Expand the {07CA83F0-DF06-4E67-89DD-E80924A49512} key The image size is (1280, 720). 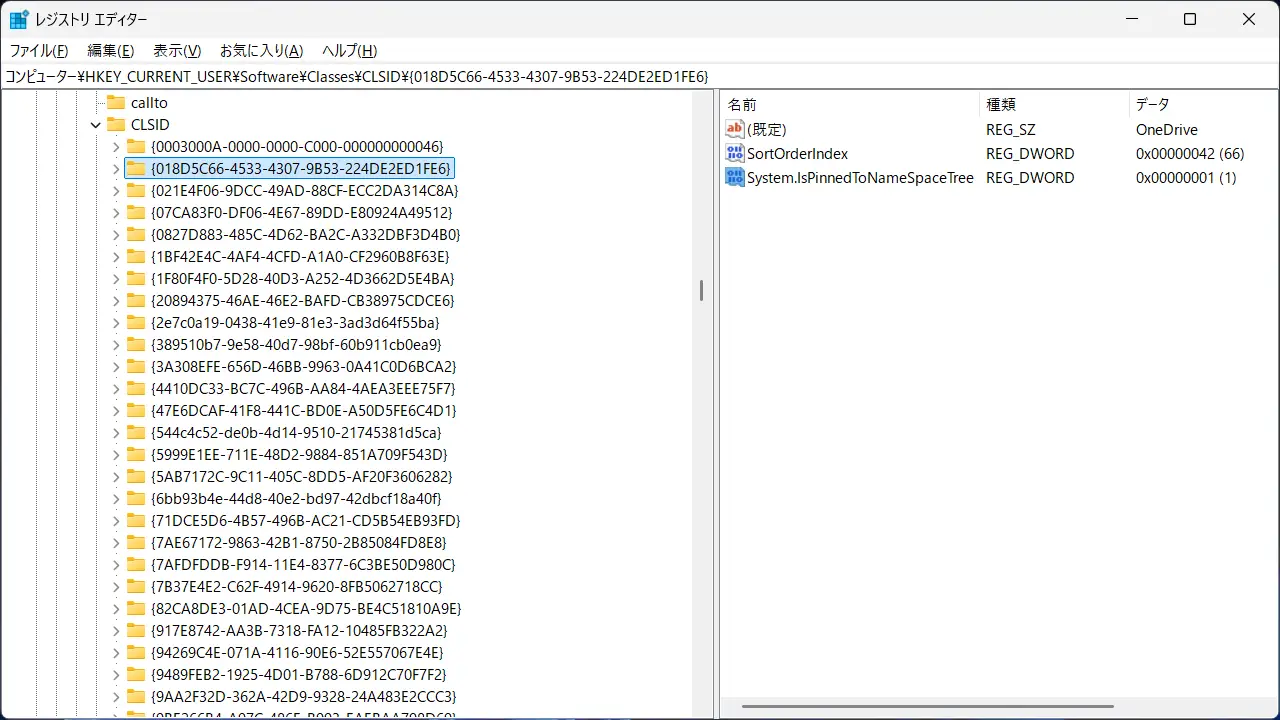pos(117,213)
